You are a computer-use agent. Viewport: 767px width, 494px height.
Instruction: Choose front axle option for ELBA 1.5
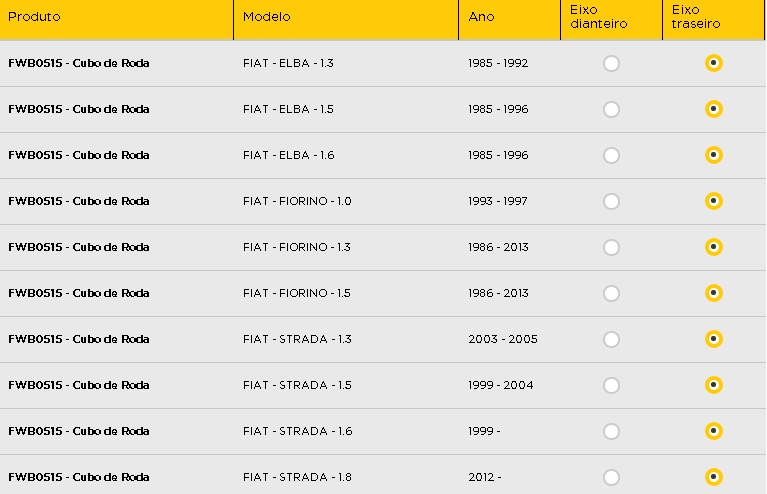pos(611,110)
